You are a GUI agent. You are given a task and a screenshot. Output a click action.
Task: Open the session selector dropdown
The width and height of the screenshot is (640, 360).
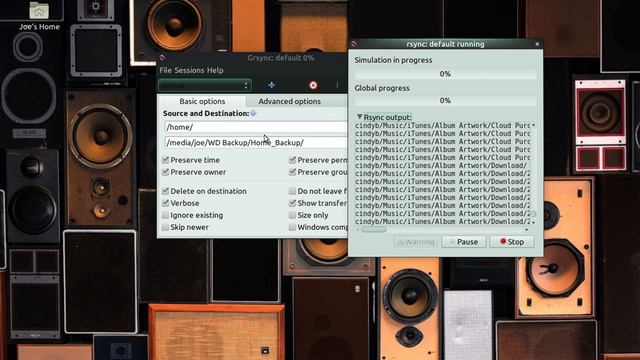[204, 85]
